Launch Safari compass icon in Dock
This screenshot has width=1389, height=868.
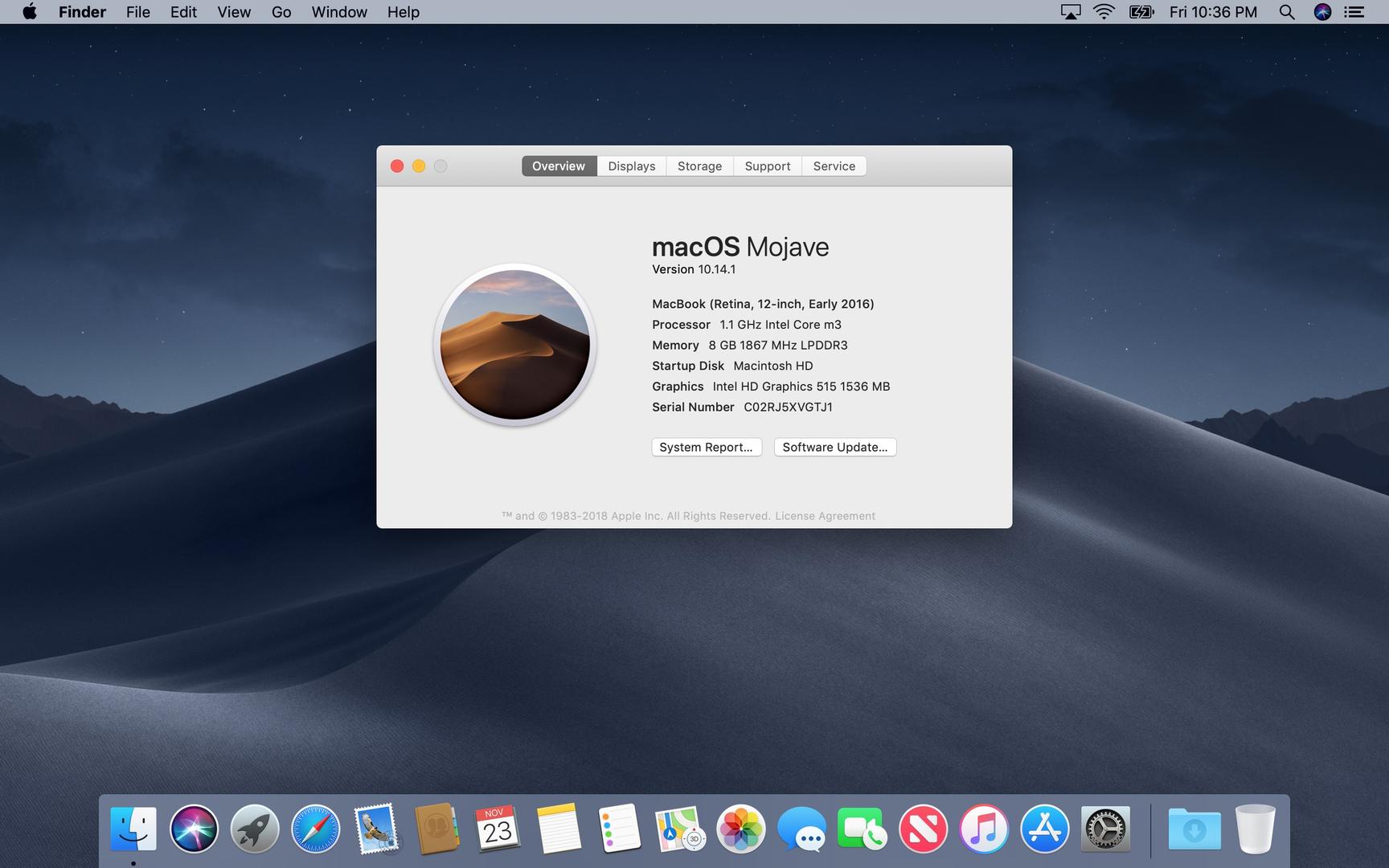(315, 829)
